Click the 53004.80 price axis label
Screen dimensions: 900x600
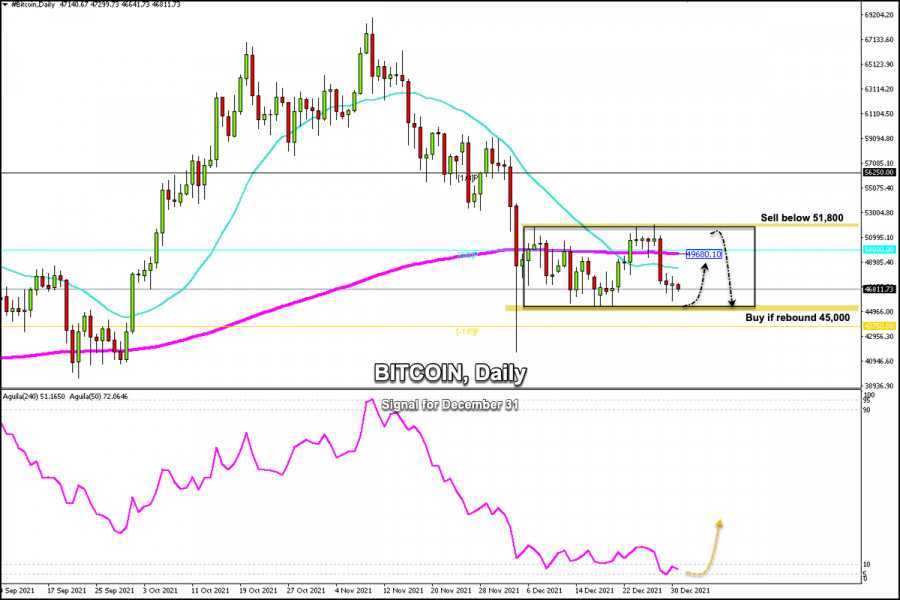click(879, 212)
